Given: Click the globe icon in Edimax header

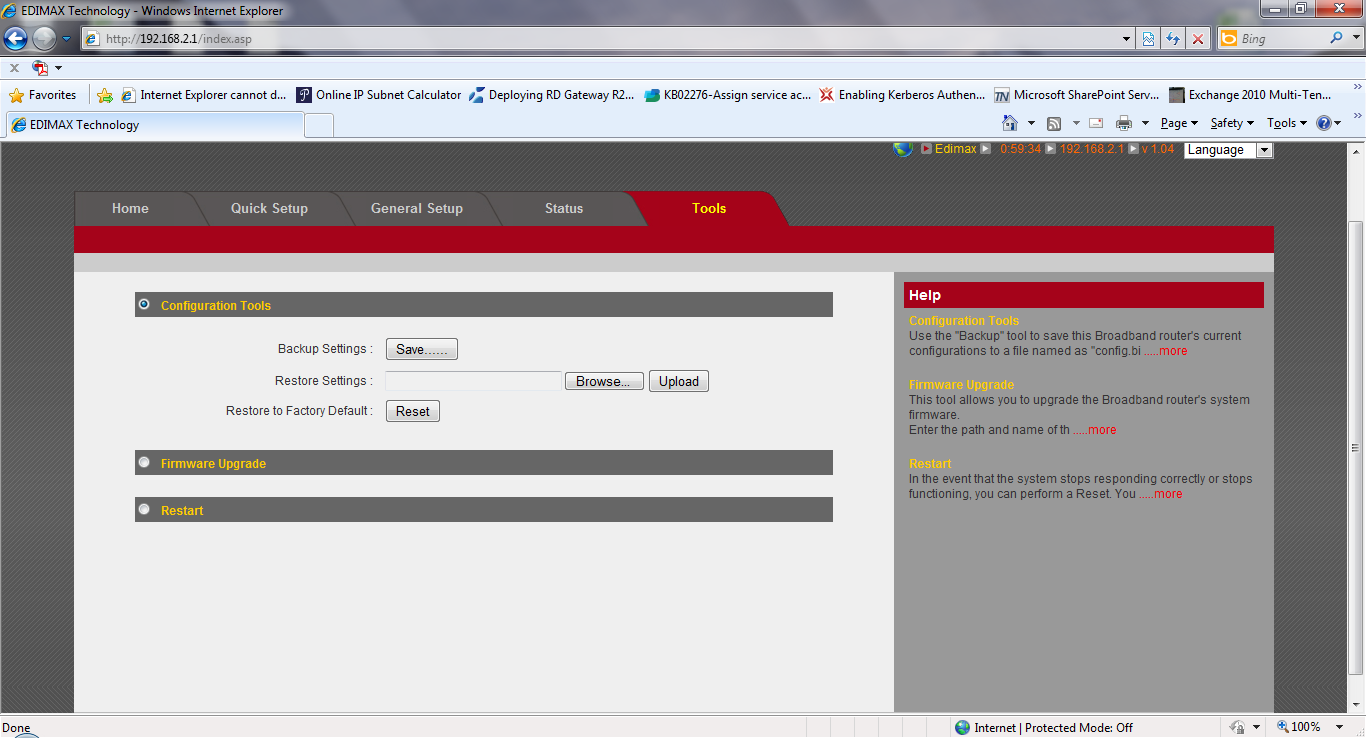Looking at the screenshot, I should pos(903,149).
